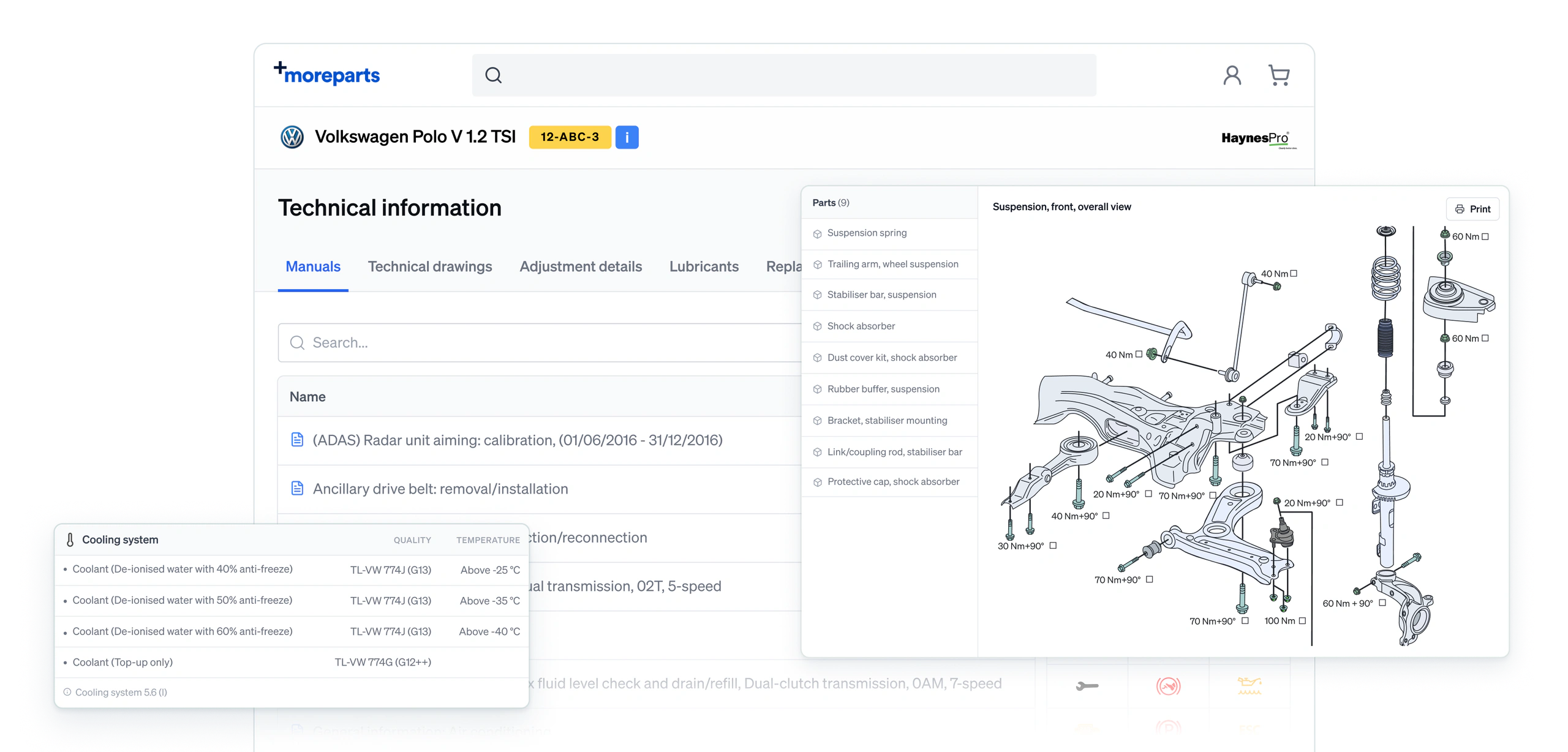Tick the checkbox beside top 60 Nm label
Viewport: 1568px width, 752px height.
pos(1485,236)
